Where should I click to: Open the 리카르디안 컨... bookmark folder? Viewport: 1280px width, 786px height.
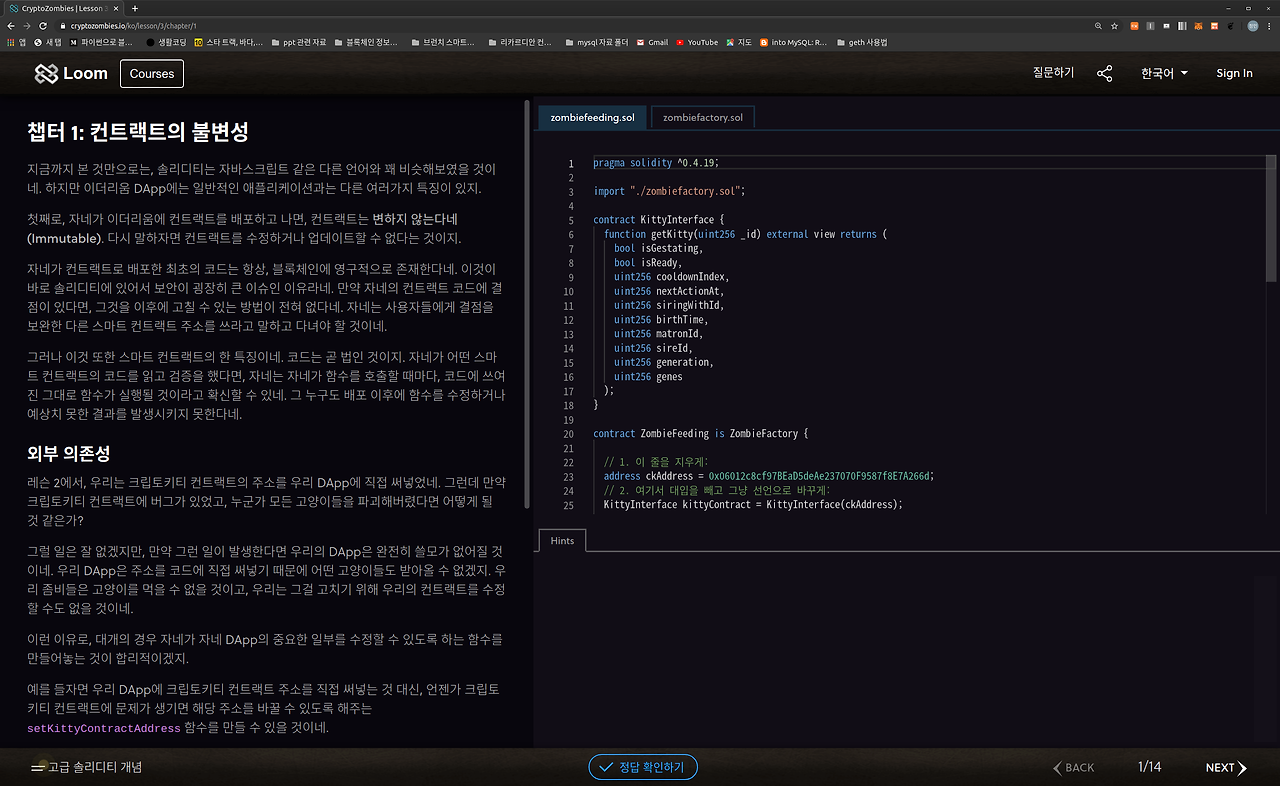tap(518, 42)
